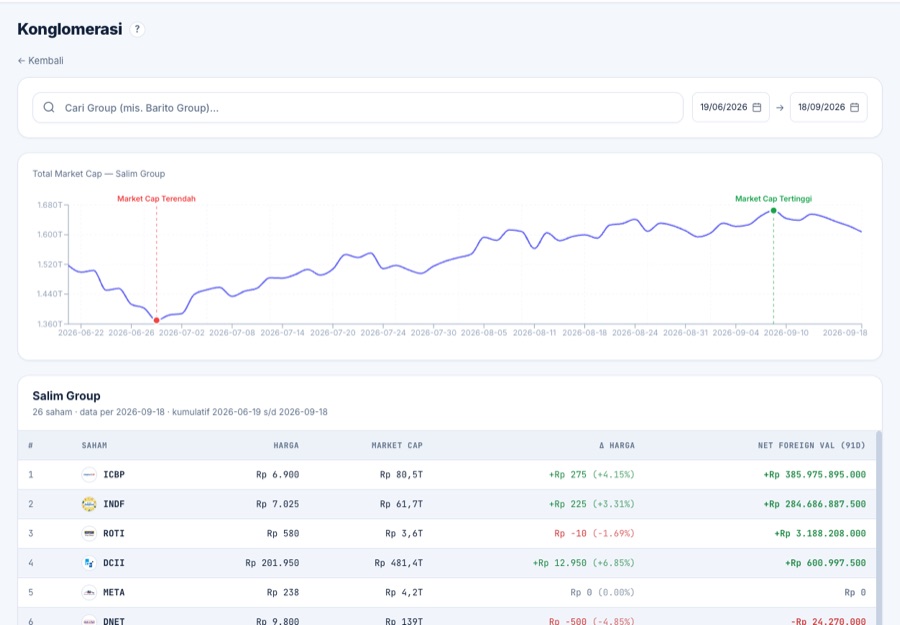Select the INDF ticker text
This screenshot has width=900, height=625.
coord(114,504)
